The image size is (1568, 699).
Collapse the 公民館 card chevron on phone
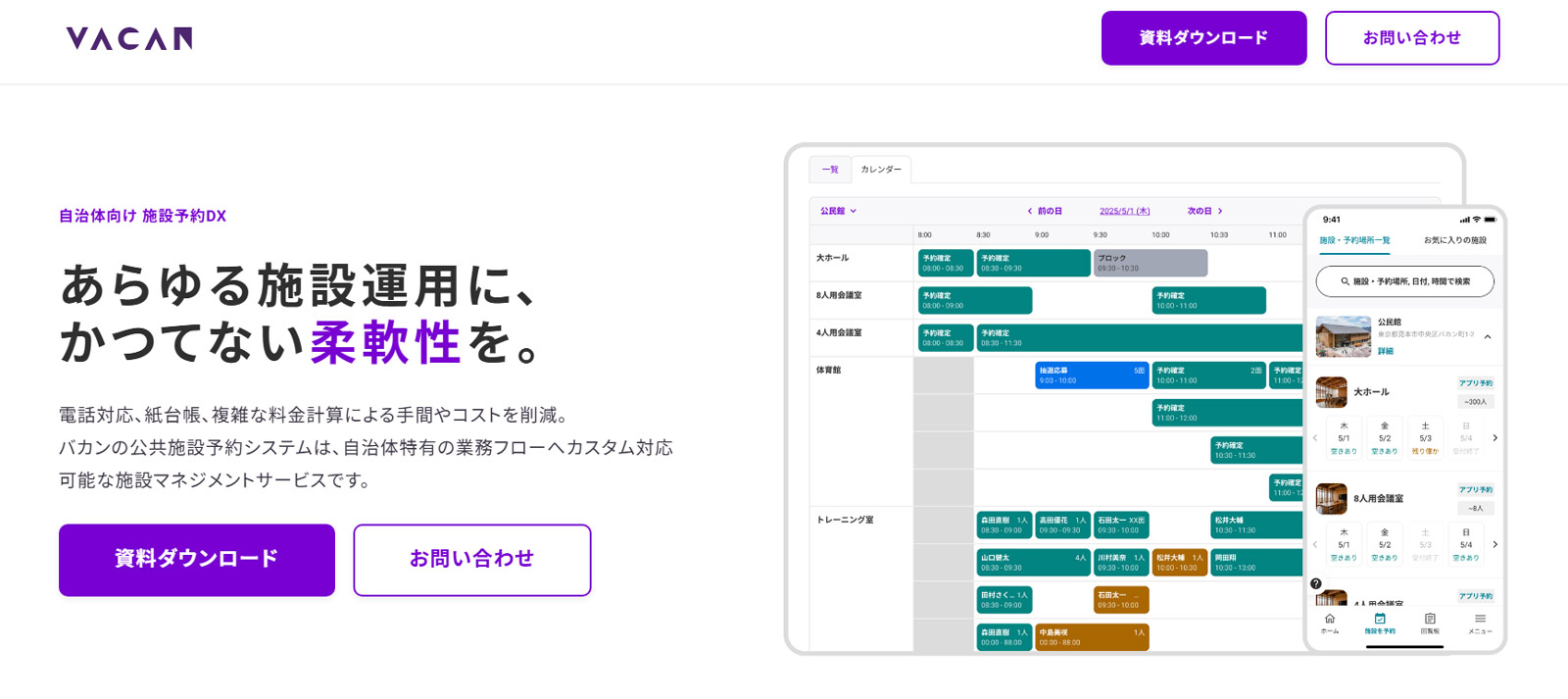[1488, 336]
